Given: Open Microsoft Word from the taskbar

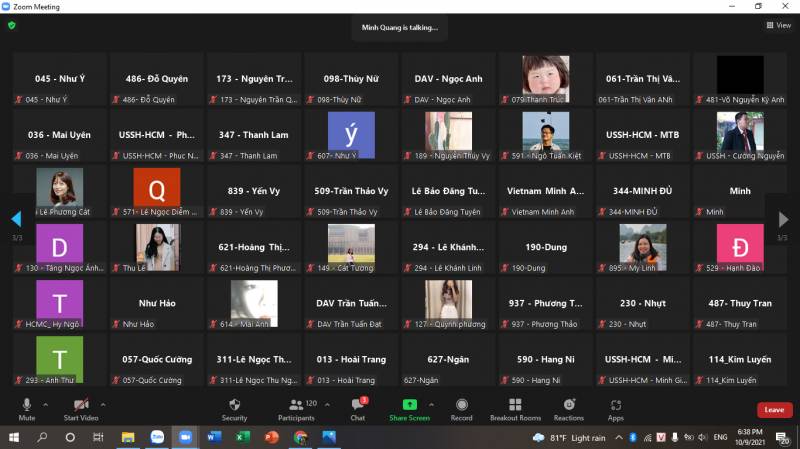Looking at the screenshot, I should (214, 437).
